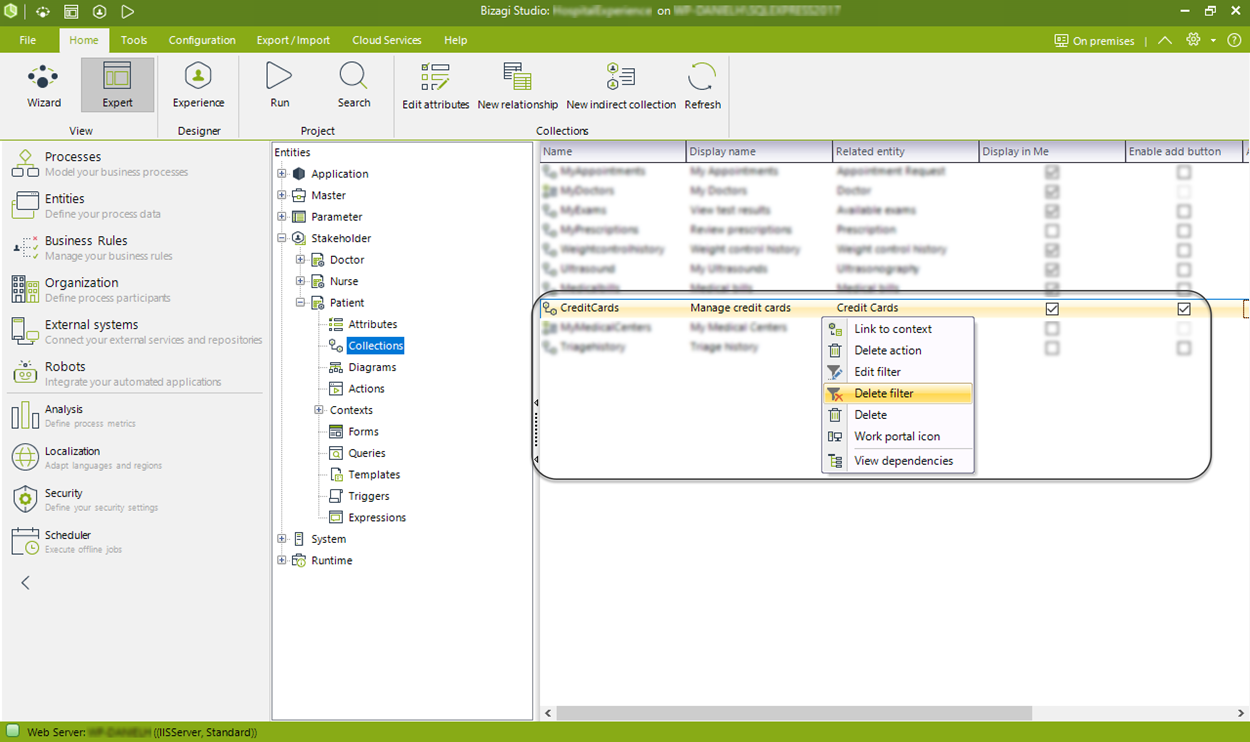Toggle Enable add button for MyAppointments
Image resolution: width=1250 pixels, height=742 pixels.
point(1184,172)
